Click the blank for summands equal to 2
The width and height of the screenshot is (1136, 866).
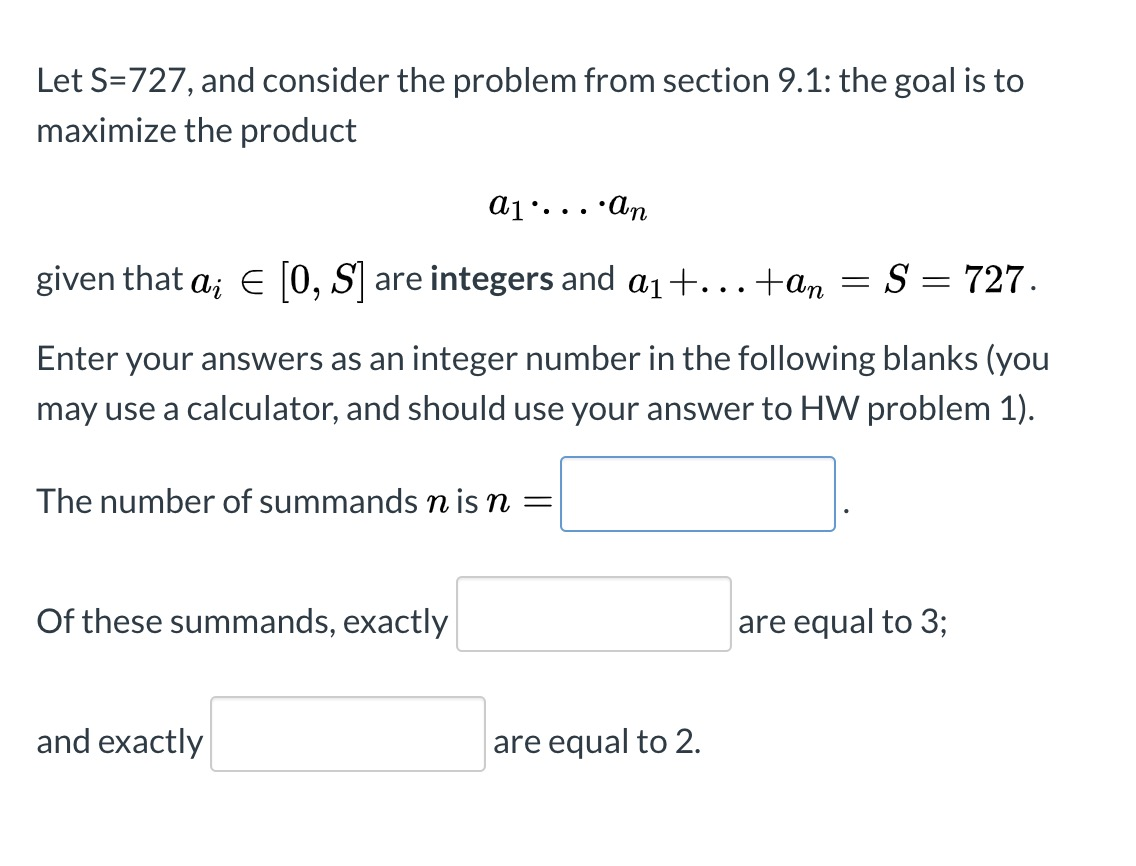point(347,734)
